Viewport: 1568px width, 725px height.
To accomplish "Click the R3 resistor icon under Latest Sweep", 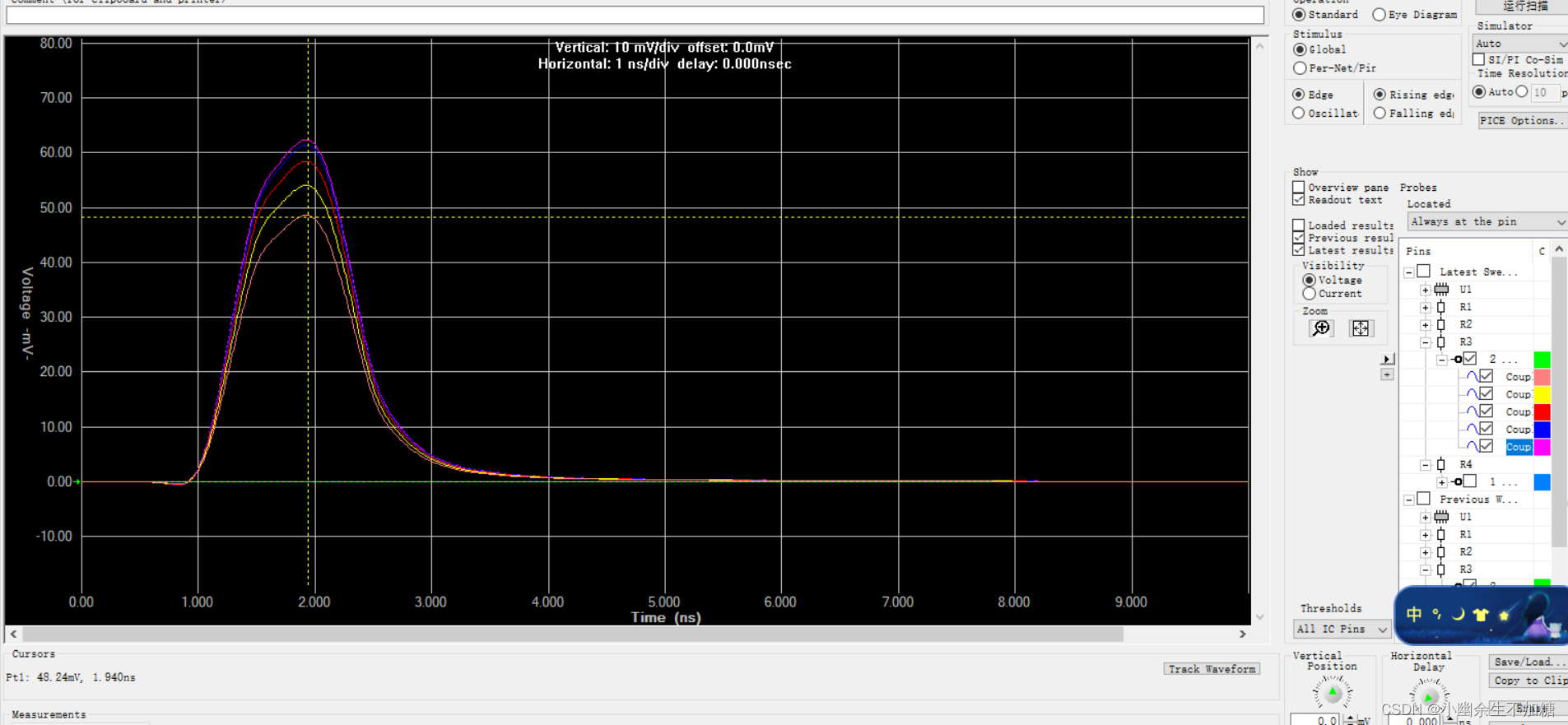I will coord(1441,342).
